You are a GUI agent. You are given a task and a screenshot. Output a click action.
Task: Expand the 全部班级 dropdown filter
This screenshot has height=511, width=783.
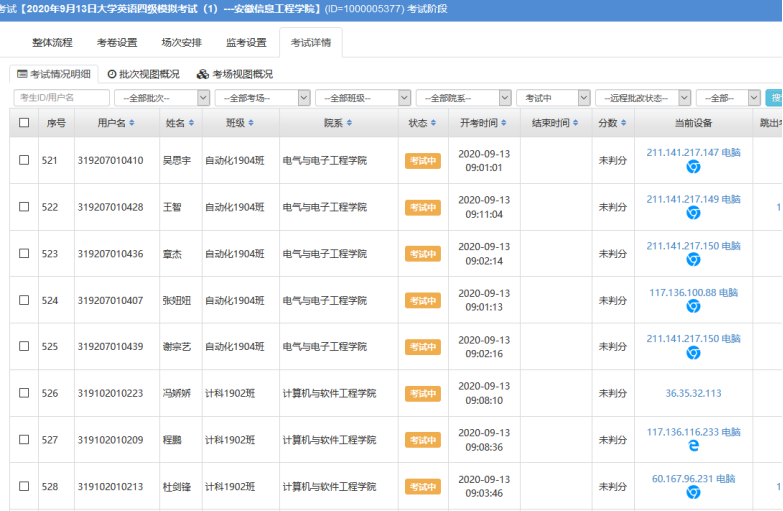362,98
